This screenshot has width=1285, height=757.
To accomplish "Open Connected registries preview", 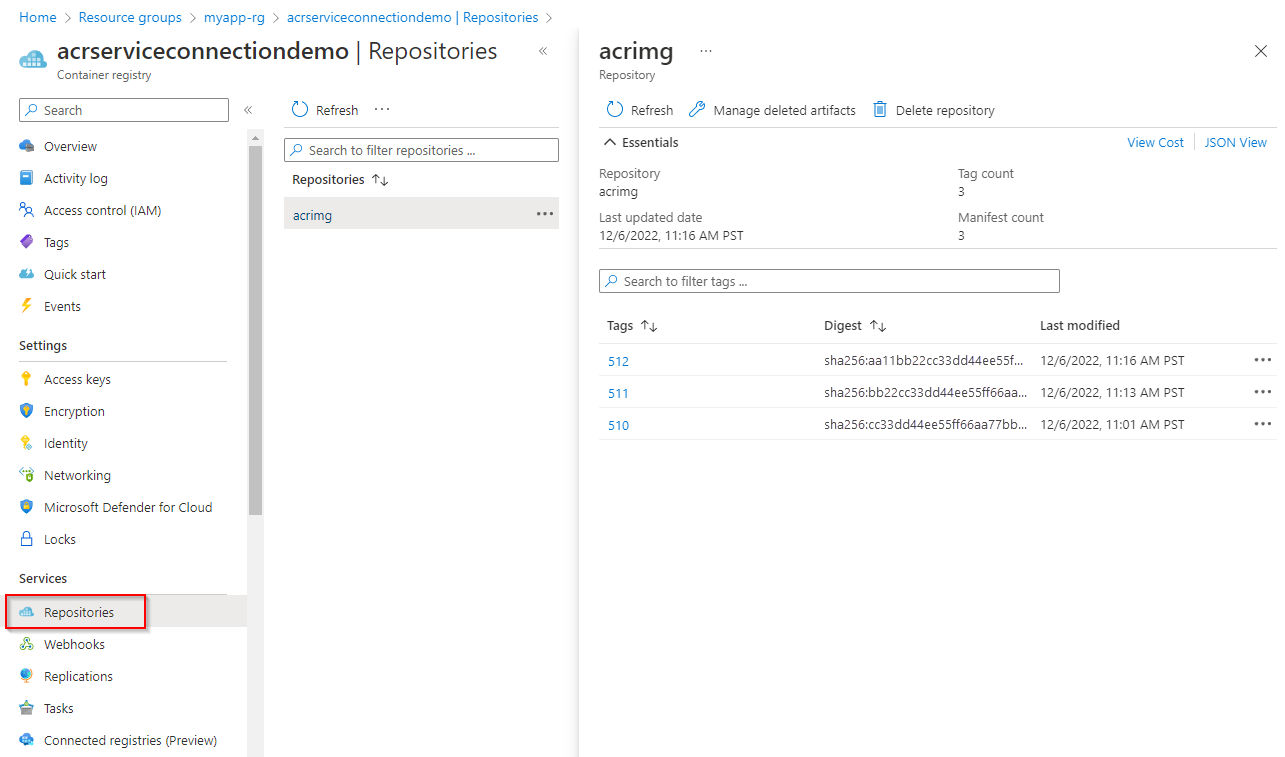I will [x=131, y=739].
